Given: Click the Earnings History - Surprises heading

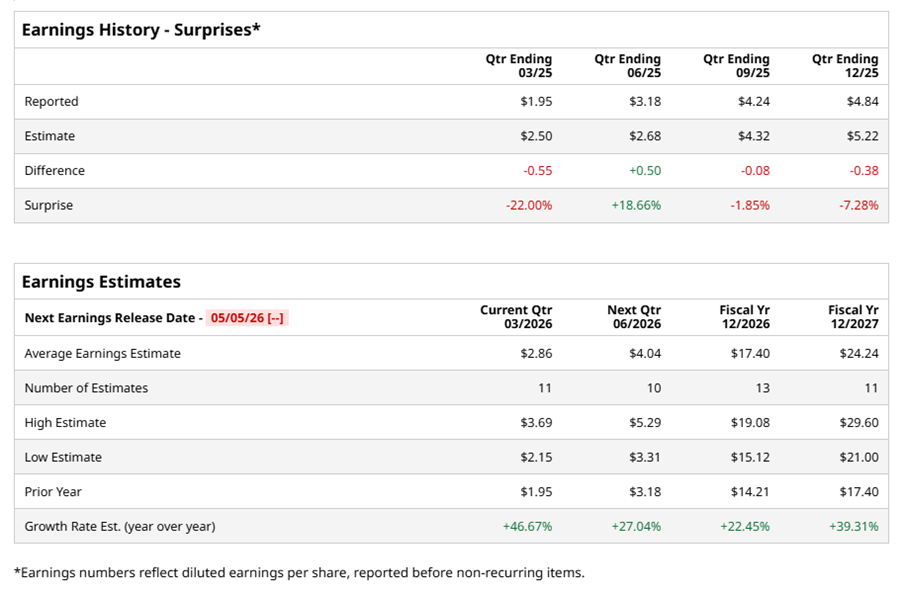Looking at the screenshot, I should click(x=141, y=30).
